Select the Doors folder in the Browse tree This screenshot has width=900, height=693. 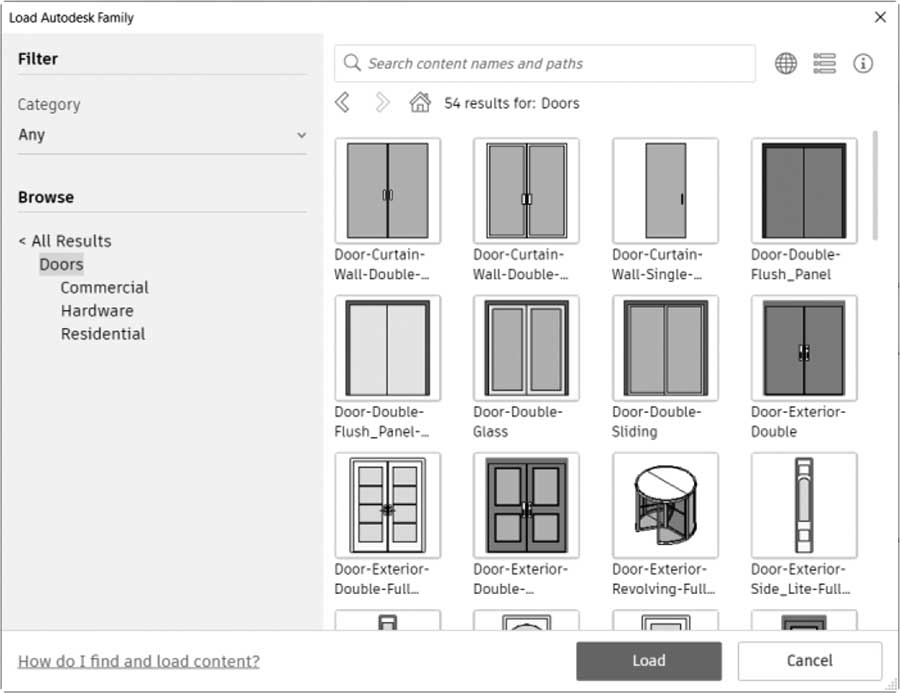pos(61,264)
